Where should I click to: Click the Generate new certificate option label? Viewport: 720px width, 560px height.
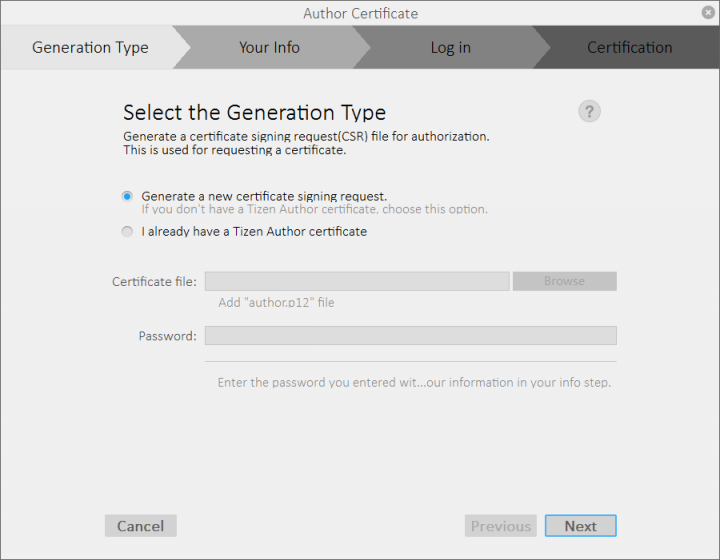pyautogui.click(x=264, y=196)
